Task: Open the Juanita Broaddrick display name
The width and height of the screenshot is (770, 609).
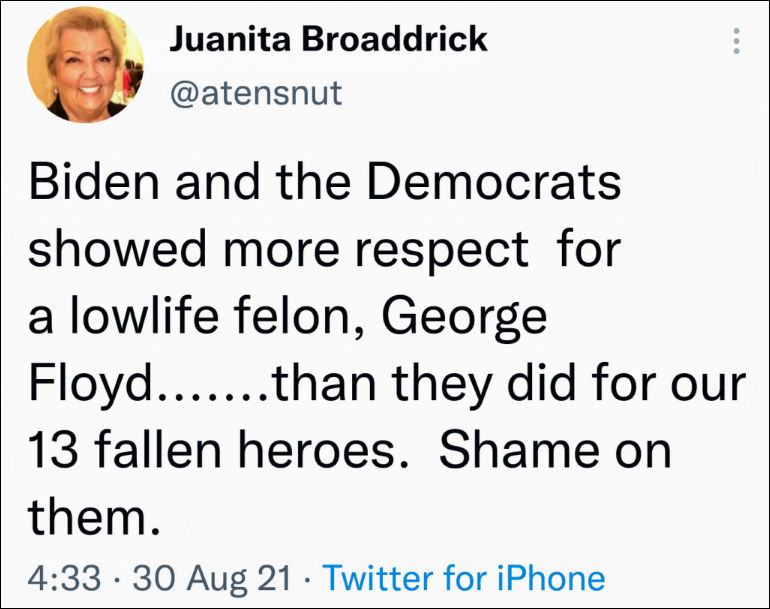Action: pos(329,40)
